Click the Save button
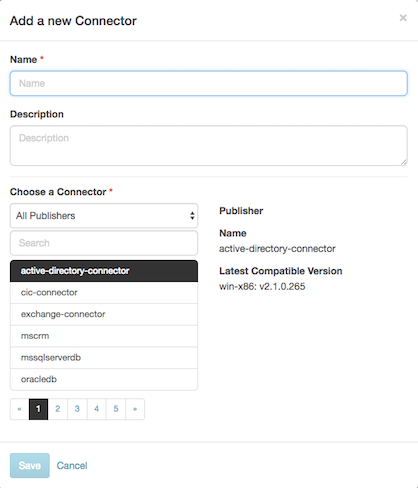The width and height of the screenshot is (418, 488). coord(30,466)
